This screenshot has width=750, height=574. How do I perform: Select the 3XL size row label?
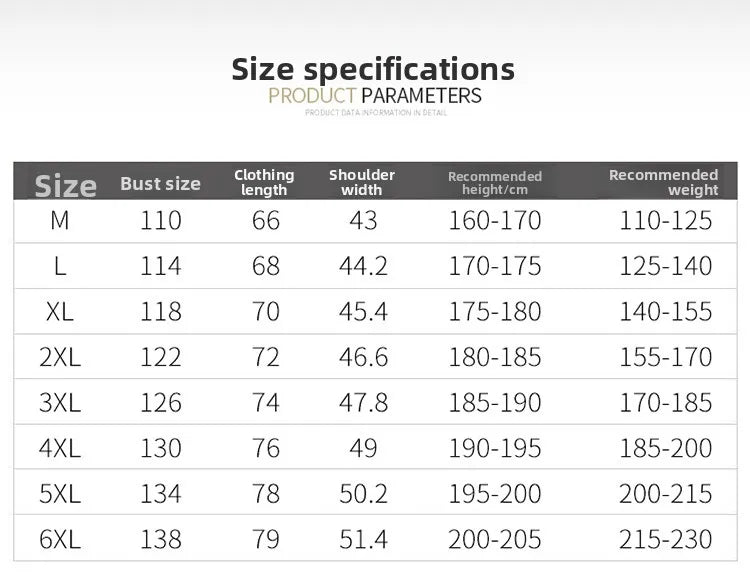(60, 403)
